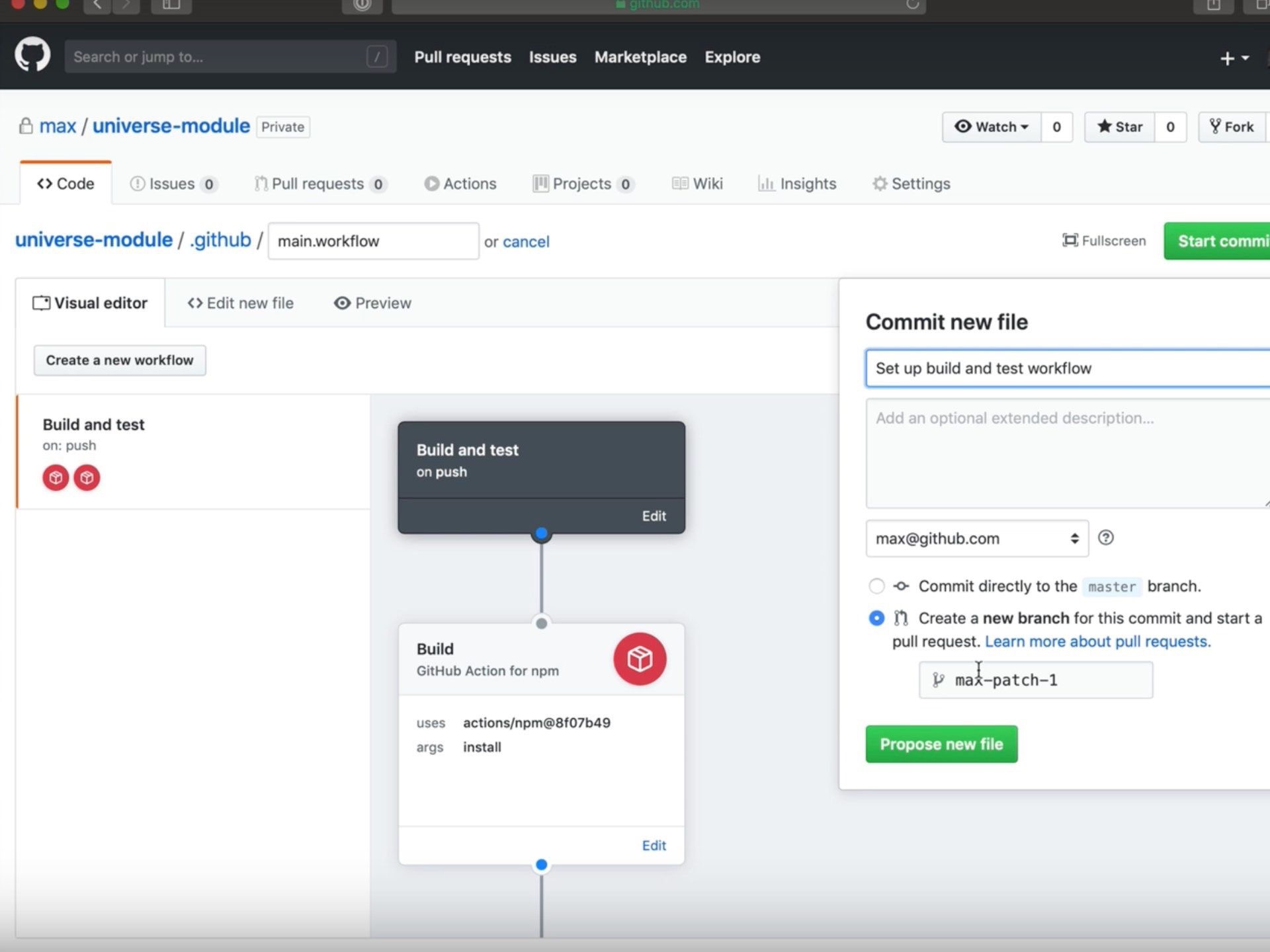Click the main.workflow filename input field
The width and height of the screenshot is (1270, 952).
[x=373, y=241]
